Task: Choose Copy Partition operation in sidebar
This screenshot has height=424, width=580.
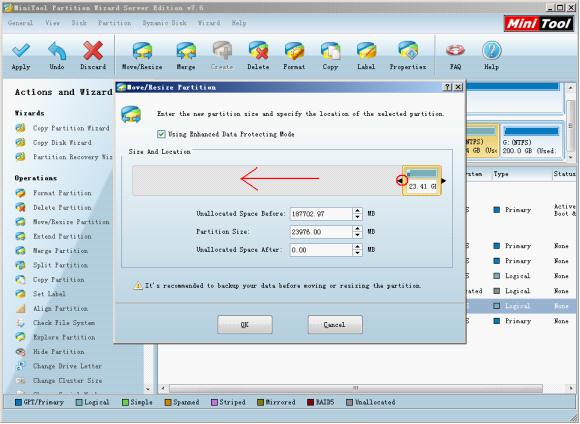Action: tap(50, 279)
